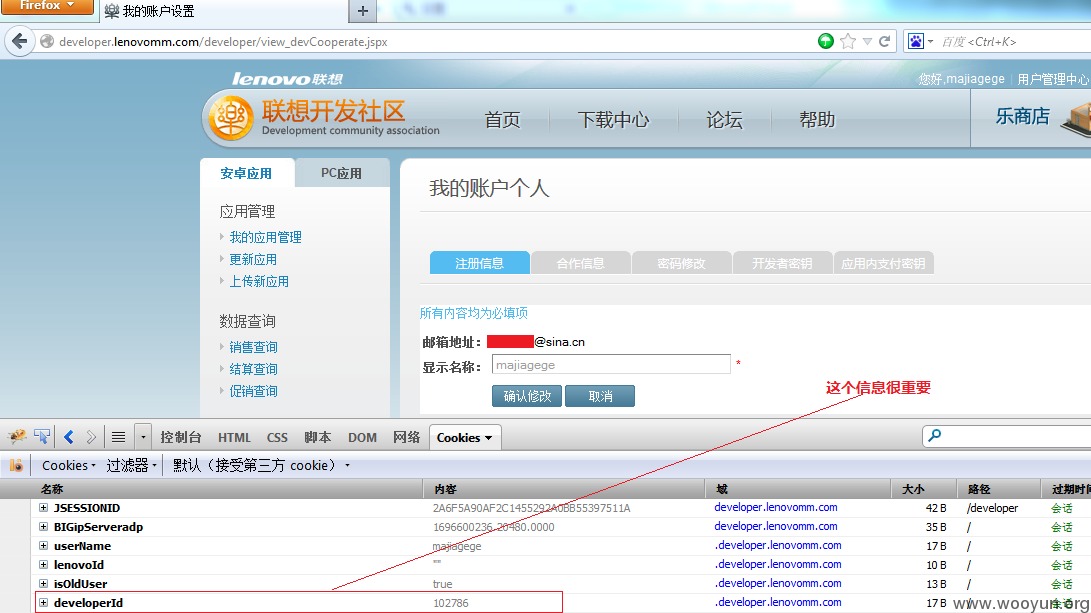Switch to the DOM panel in Firebug
This screenshot has width=1091, height=613.
(363, 438)
